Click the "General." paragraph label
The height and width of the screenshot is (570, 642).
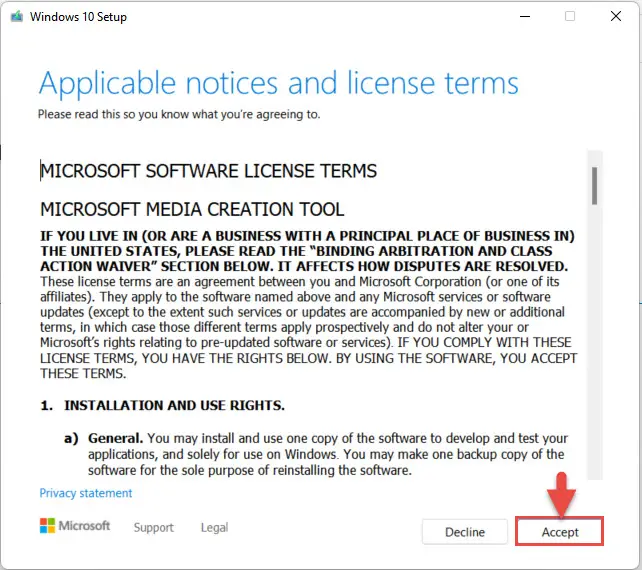pyautogui.click(x=115, y=438)
